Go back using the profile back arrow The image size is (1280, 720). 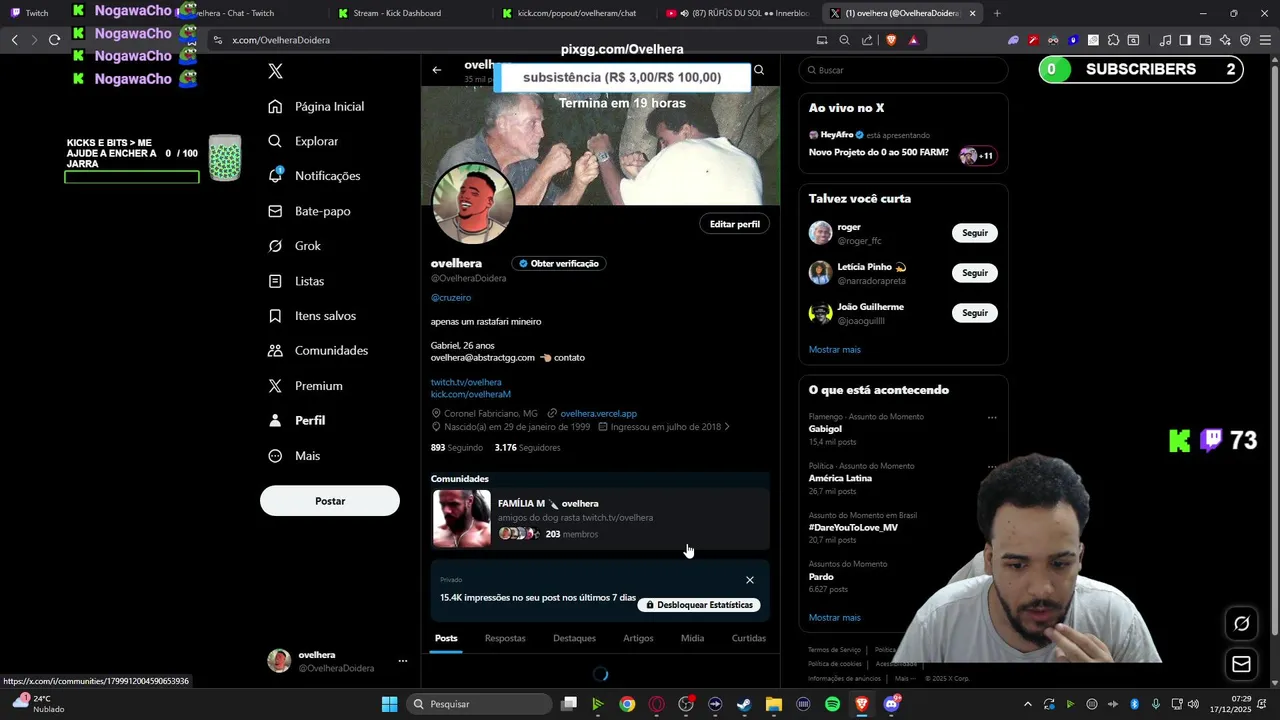pyautogui.click(x=437, y=70)
